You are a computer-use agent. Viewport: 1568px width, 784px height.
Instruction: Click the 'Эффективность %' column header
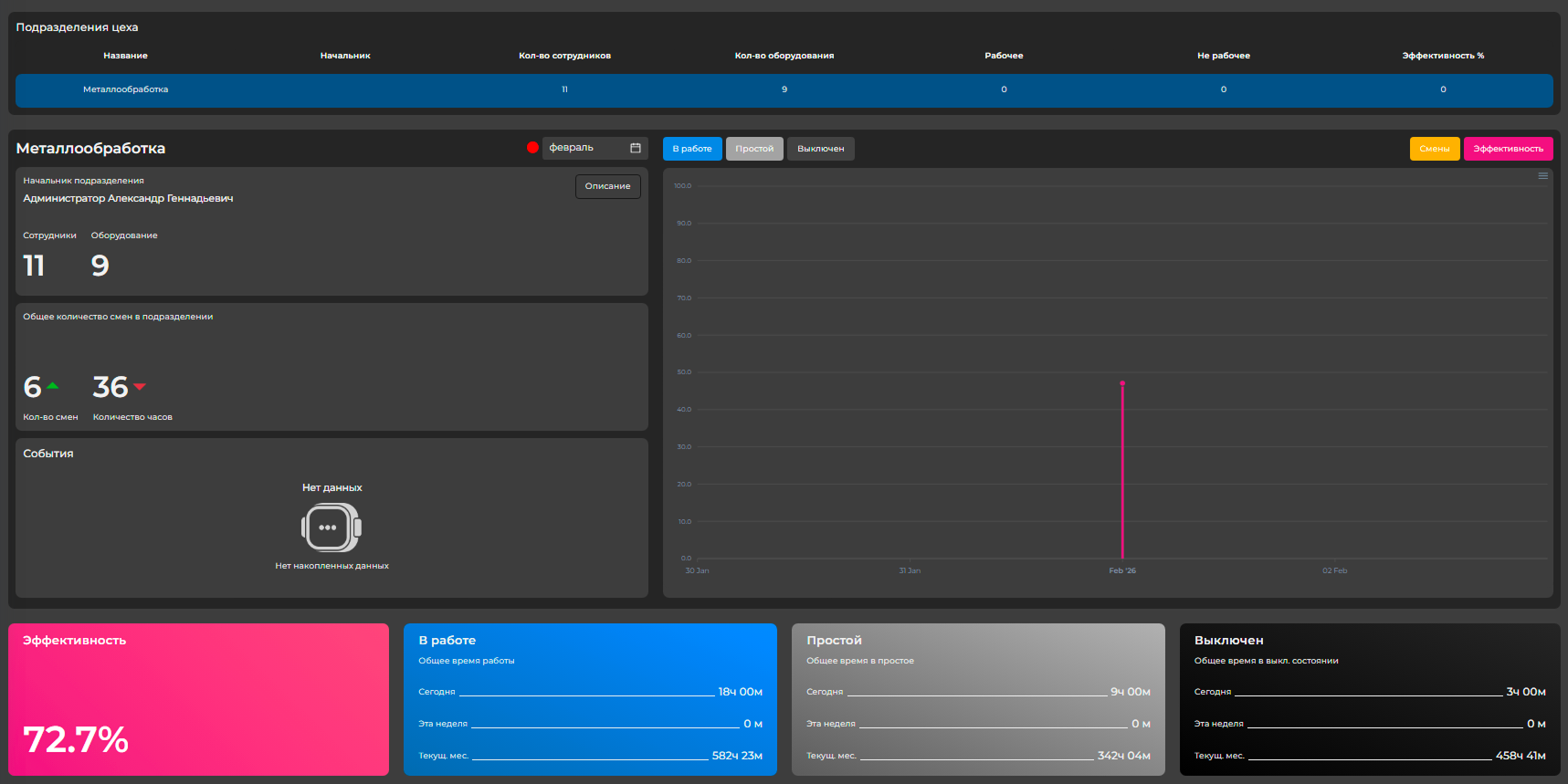[x=1443, y=56]
